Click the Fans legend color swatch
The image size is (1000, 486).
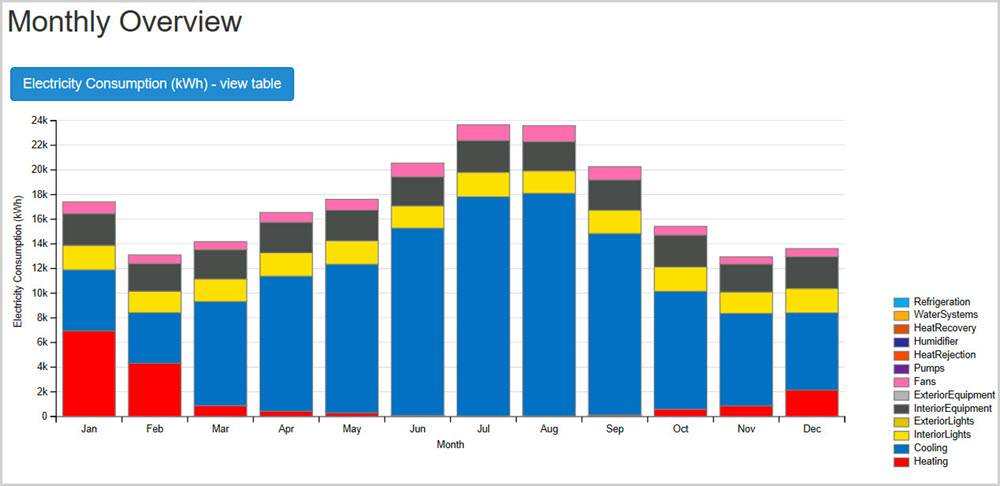pos(901,381)
